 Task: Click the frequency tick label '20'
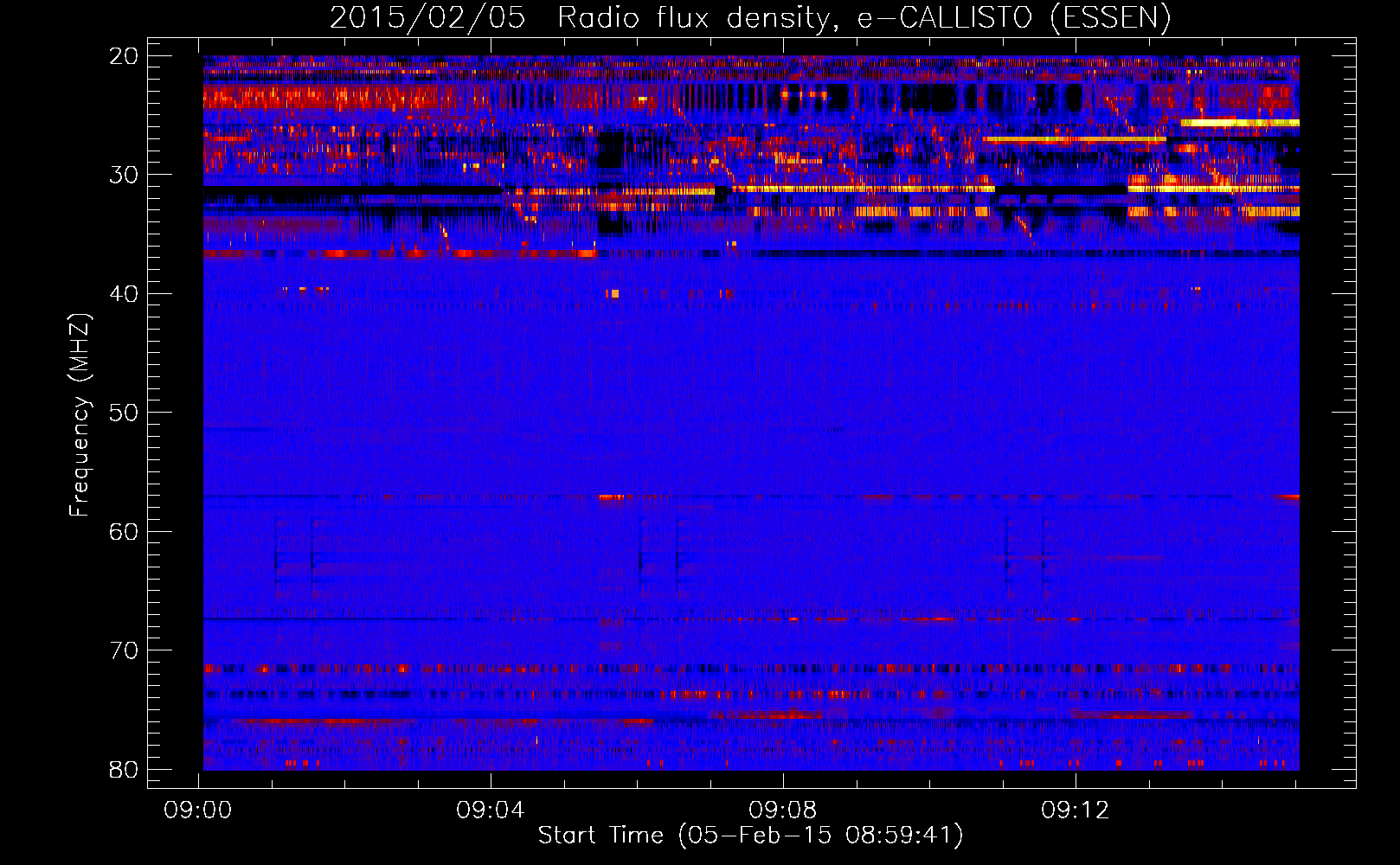124,56
